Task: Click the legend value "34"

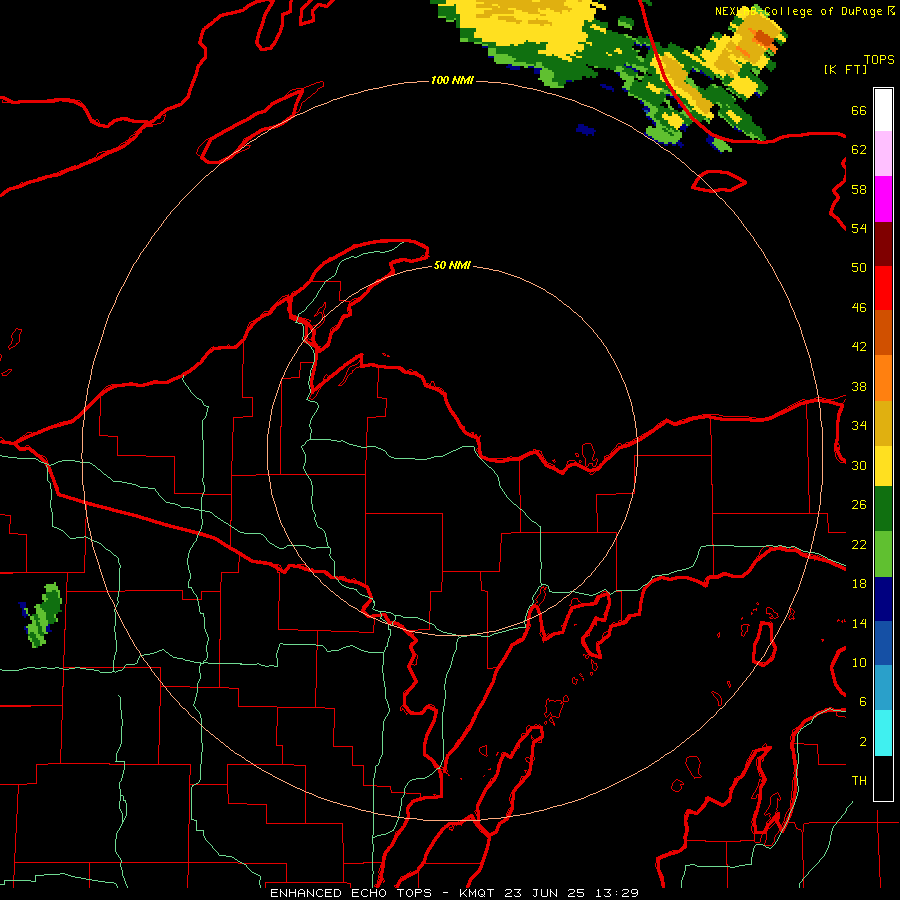Action: click(859, 426)
